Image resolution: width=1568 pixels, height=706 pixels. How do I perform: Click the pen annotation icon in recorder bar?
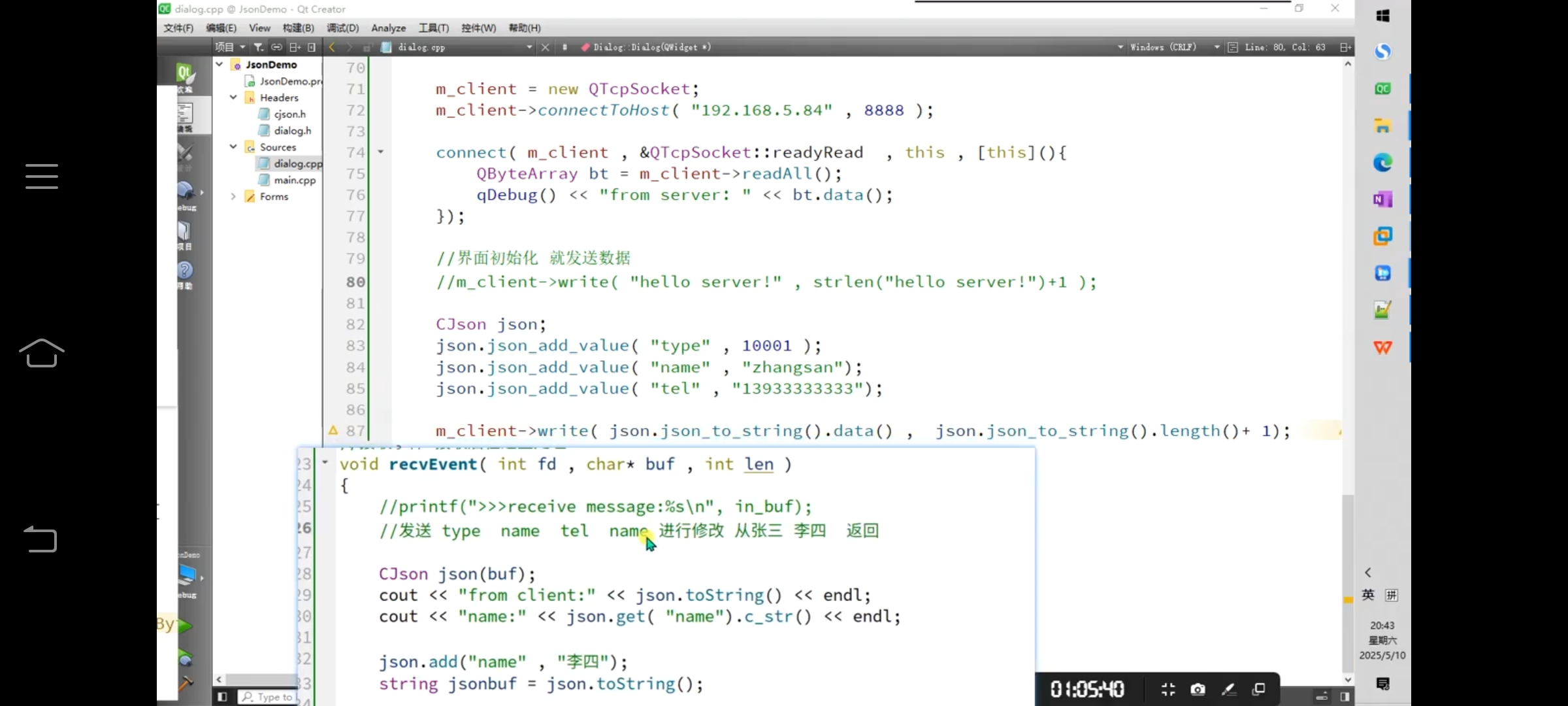(1228, 689)
